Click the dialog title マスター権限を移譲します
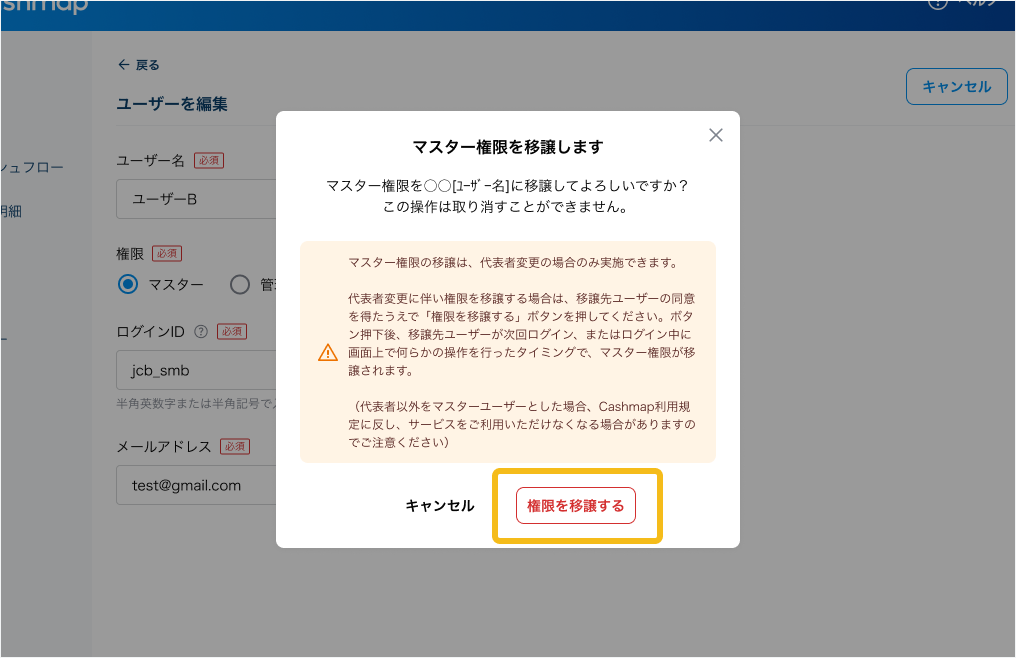 508,147
